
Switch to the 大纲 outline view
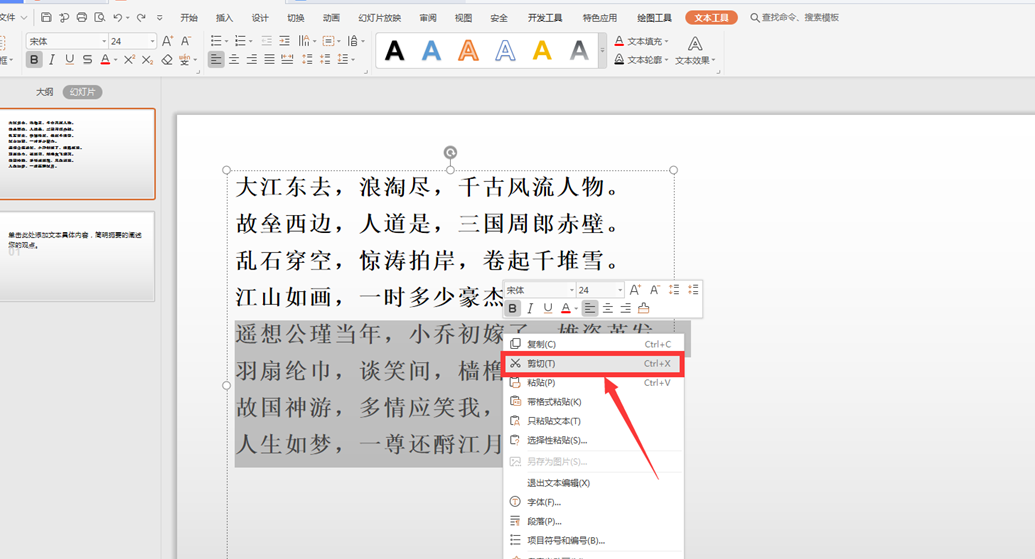click(x=44, y=92)
